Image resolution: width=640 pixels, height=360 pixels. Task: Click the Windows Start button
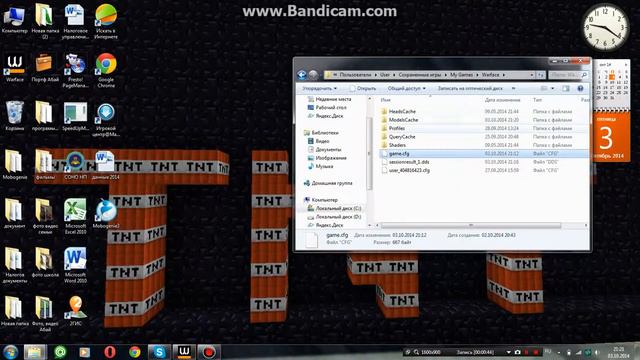pyautogui.click(x=10, y=351)
